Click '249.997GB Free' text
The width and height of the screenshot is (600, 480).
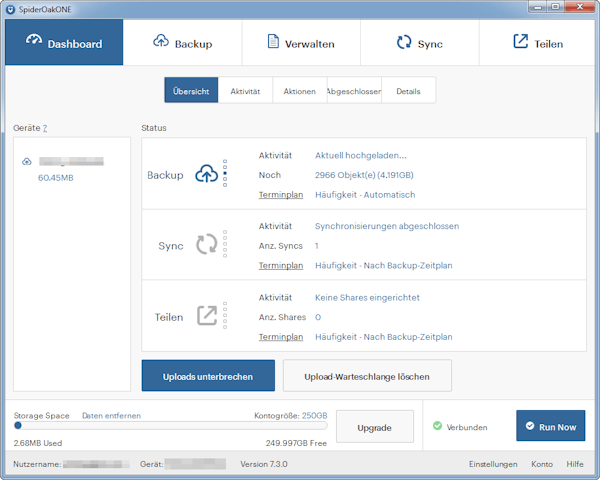coord(296,443)
